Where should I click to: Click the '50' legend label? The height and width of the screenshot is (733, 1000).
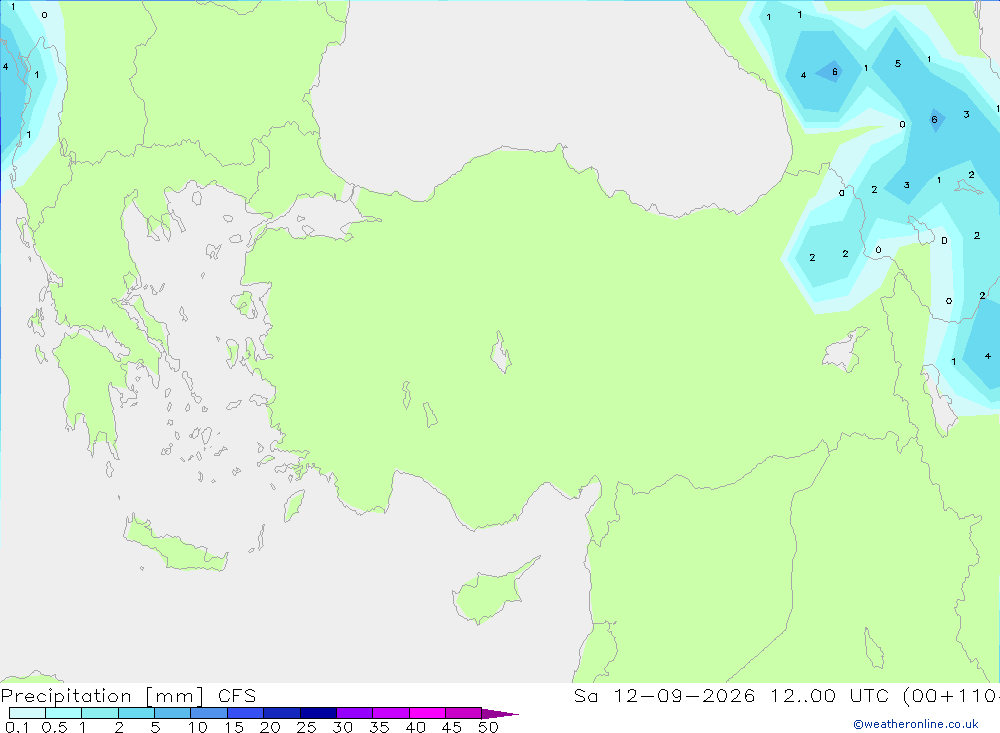coord(489,727)
